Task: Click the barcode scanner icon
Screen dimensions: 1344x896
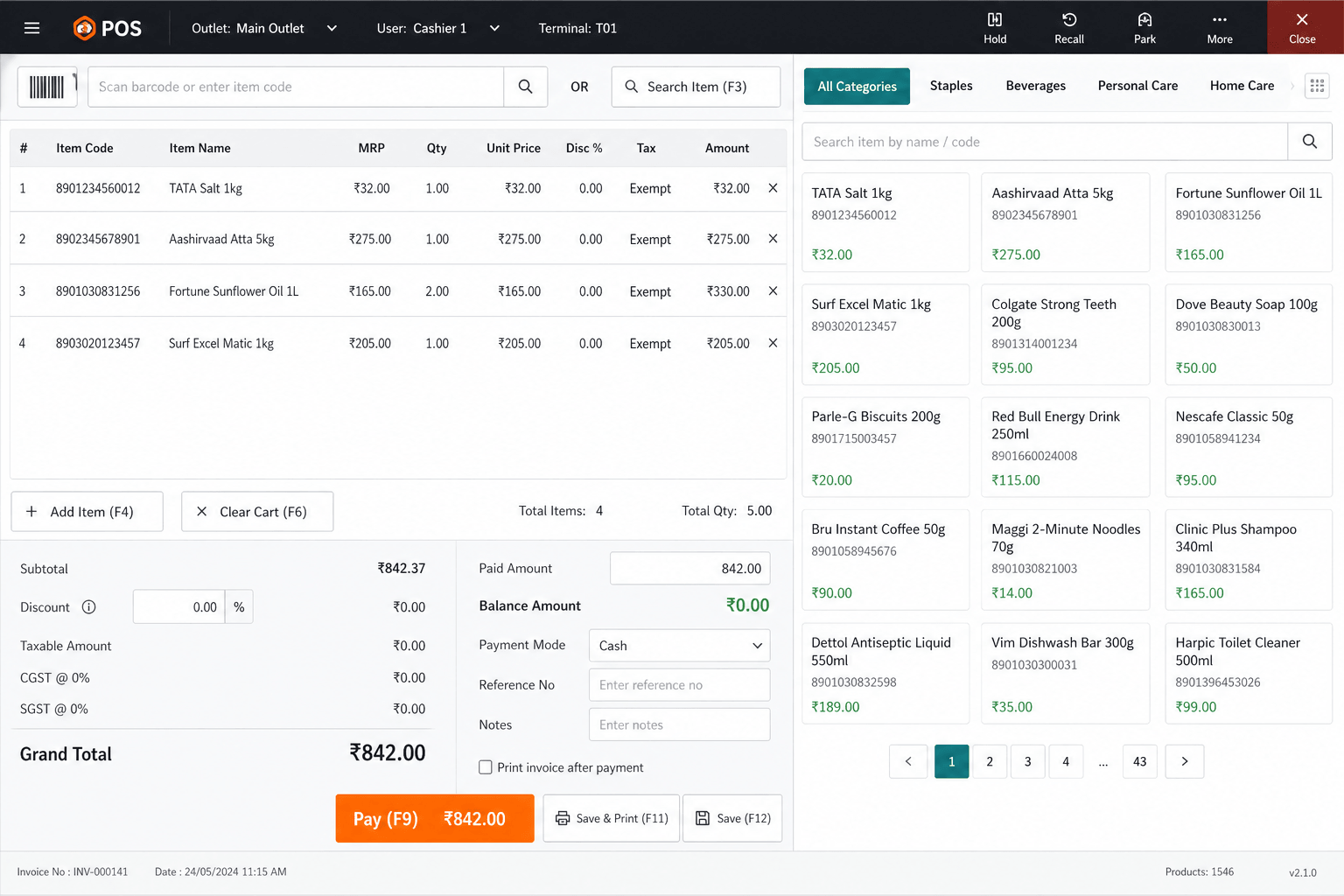Action: (x=47, y=87)
